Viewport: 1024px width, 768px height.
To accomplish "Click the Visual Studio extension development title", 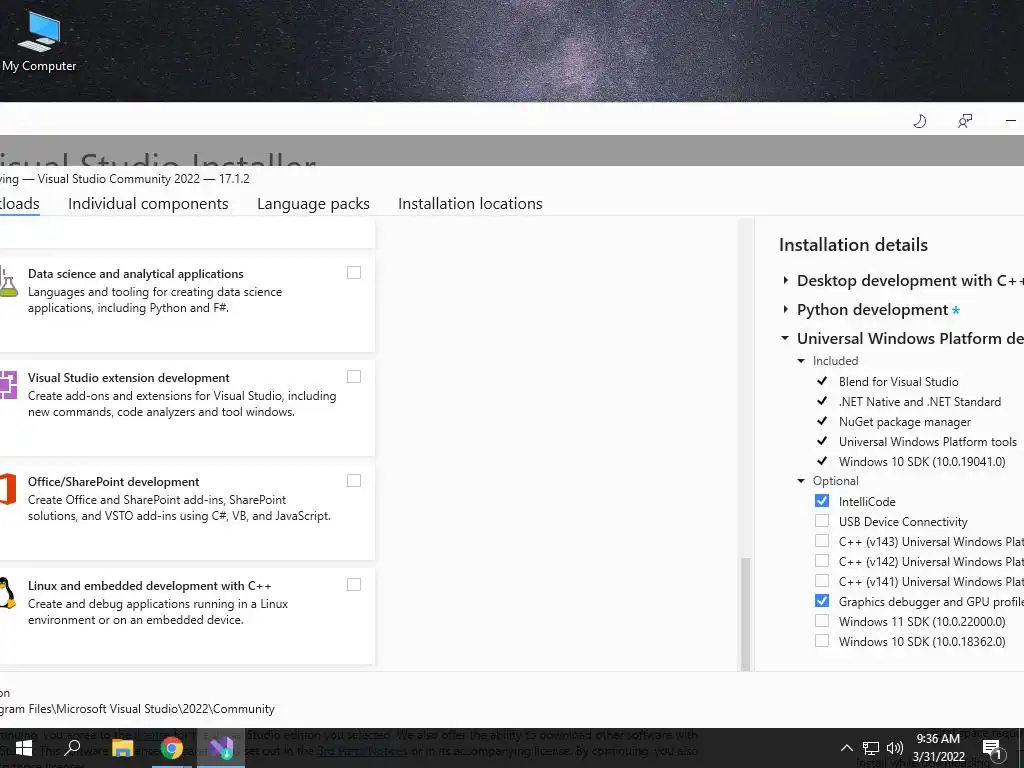I will (129, 378).
